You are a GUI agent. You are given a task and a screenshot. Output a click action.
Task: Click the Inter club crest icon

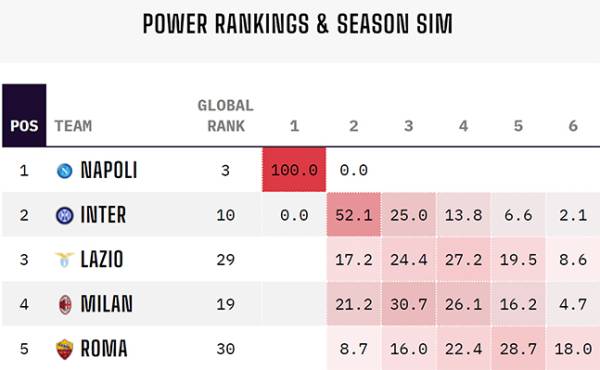[65, 215]
